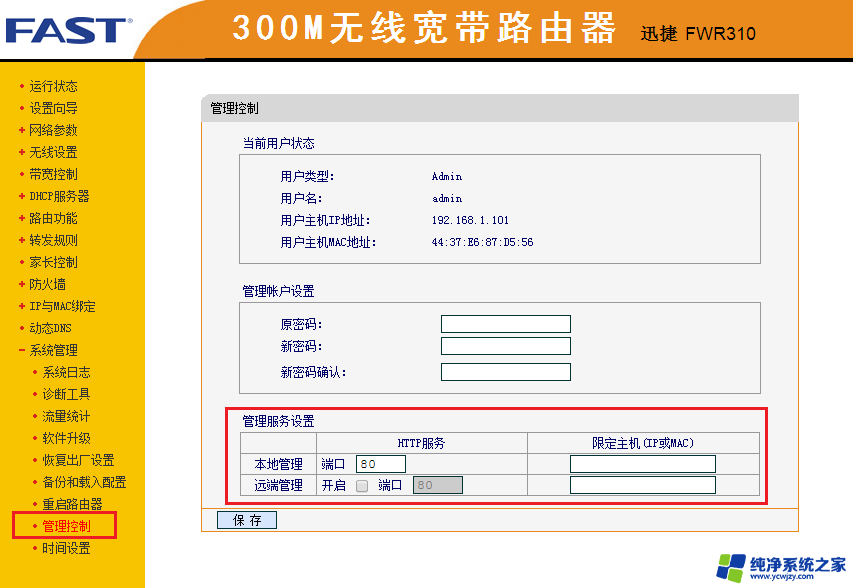Click the remote management host restriction field
This screenshot has height=588, width=853.
click(642, 485)
